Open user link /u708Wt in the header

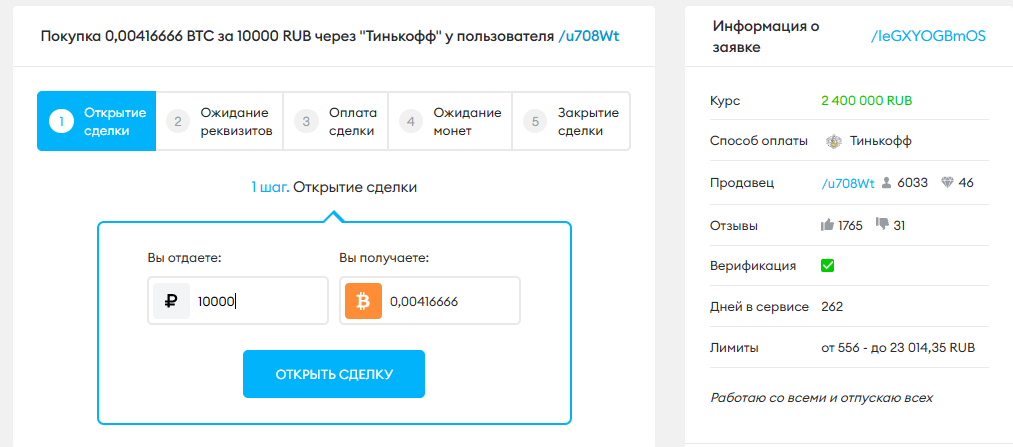[589, 36]
